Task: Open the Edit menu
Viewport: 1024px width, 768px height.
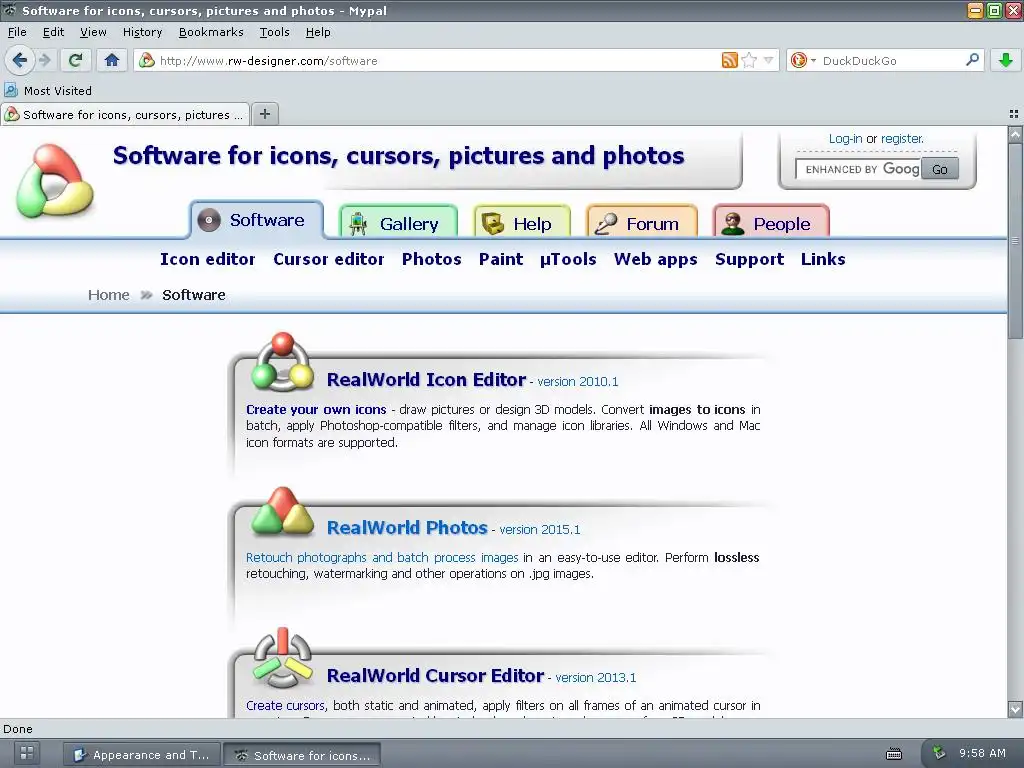Action: 54,32
